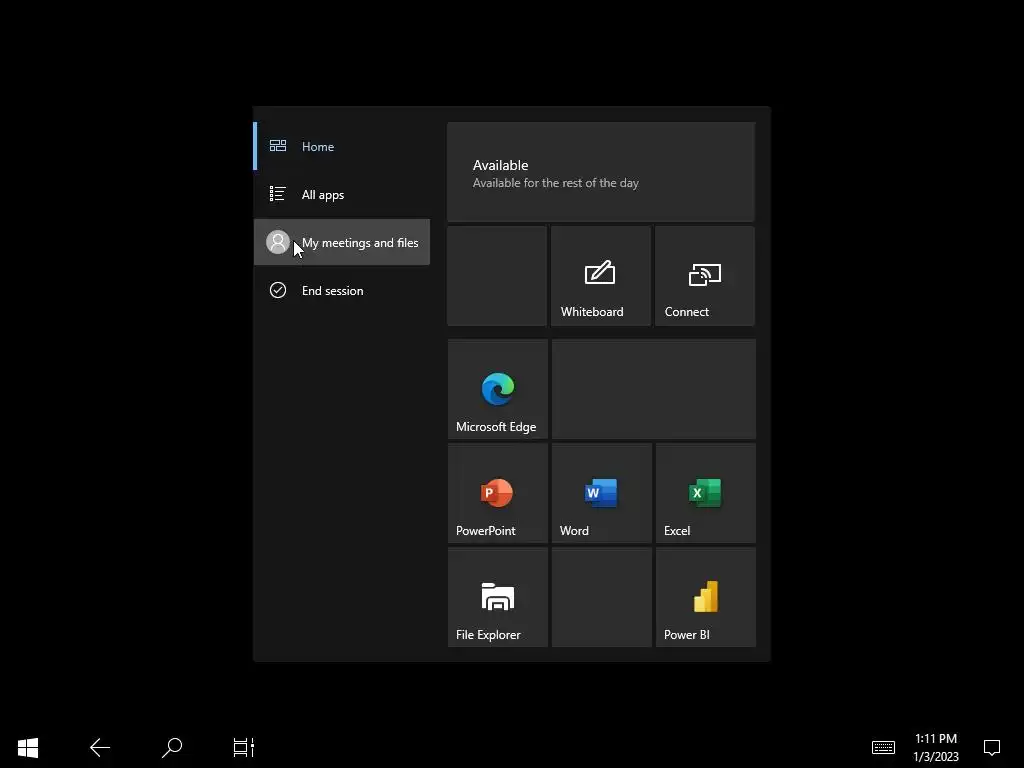Screen dimensions: 1024x768
Task: Click the Windows Start button
Action: coord(28,747)
